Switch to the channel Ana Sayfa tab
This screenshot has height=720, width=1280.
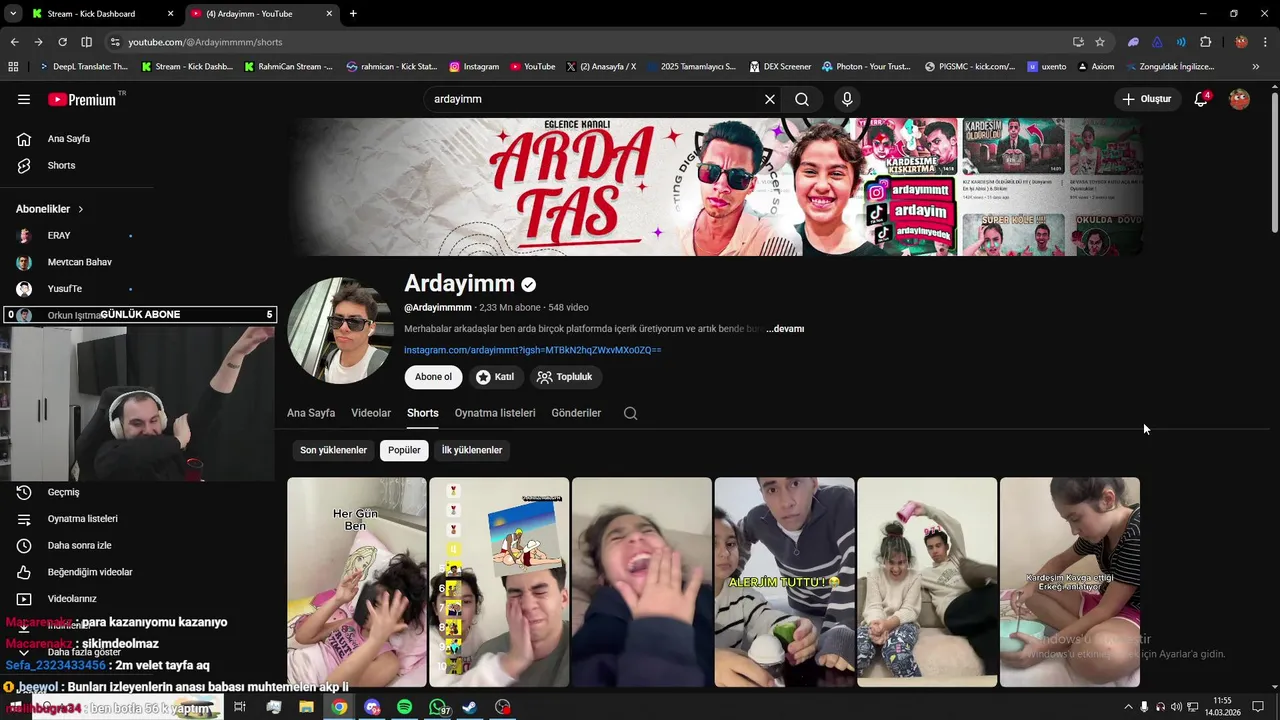[311, 413]
